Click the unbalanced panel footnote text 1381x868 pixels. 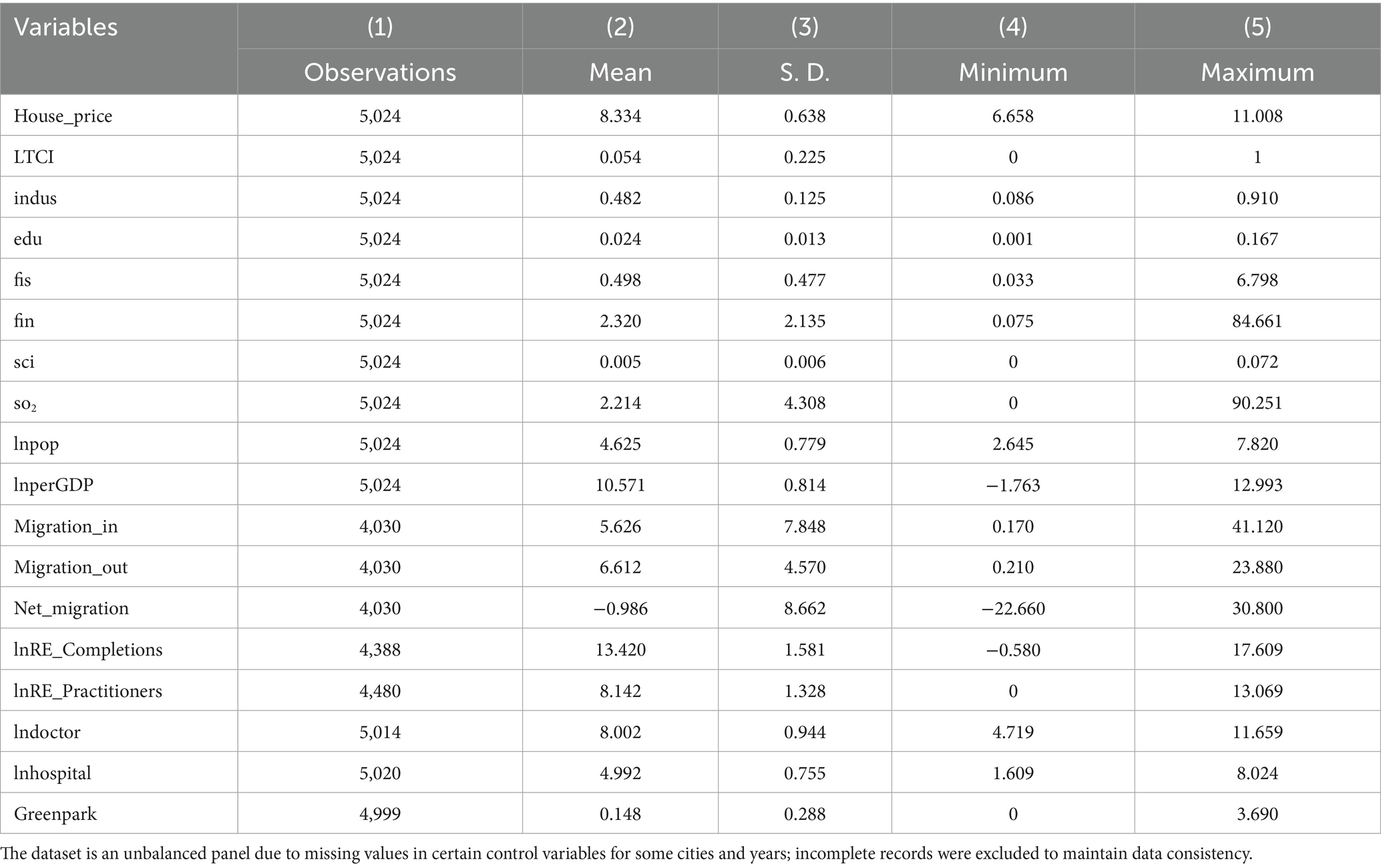(626, 853)
